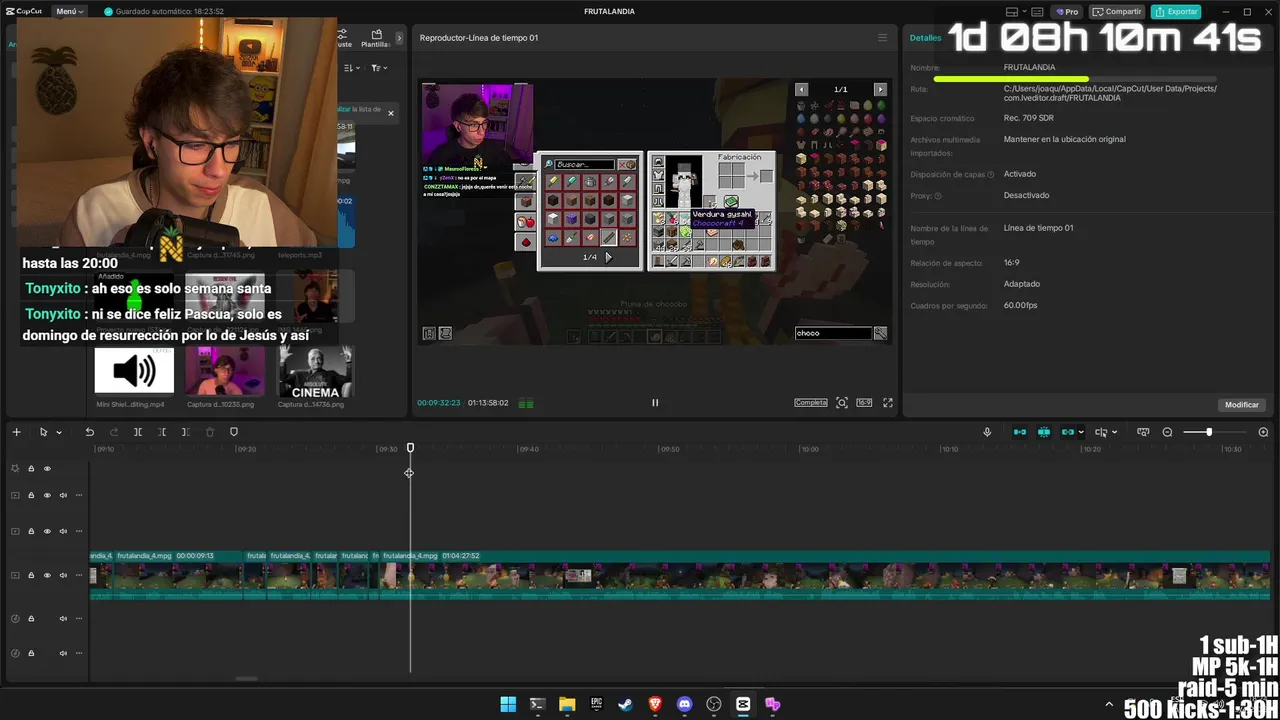Hide the top cover track eye
Viewport: 1280px width, 720px height.
[47, 468]
